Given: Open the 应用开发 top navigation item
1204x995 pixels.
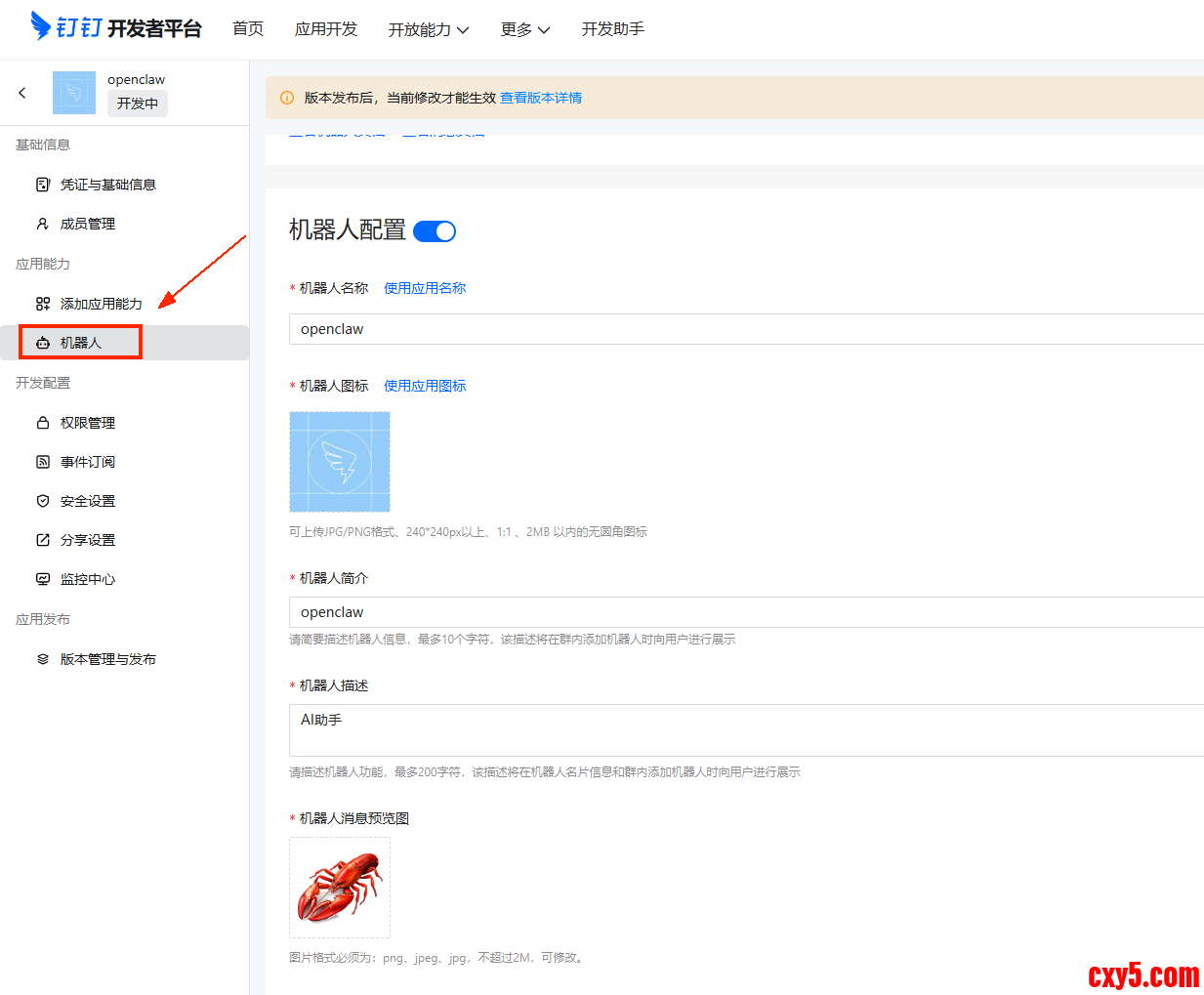Looking at the screenshot, I should (326, 29).
